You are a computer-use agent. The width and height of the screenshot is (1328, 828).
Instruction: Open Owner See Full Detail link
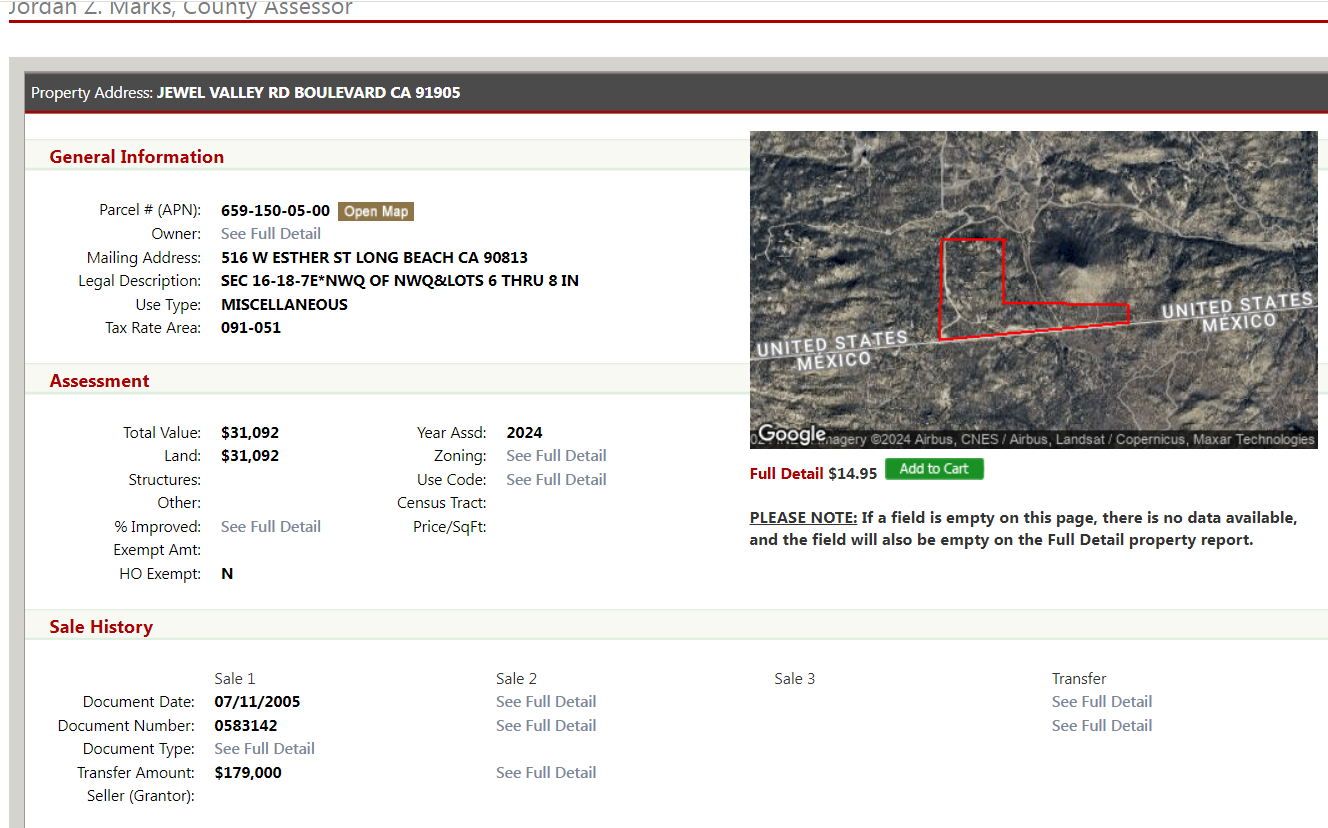pos(271,234)
